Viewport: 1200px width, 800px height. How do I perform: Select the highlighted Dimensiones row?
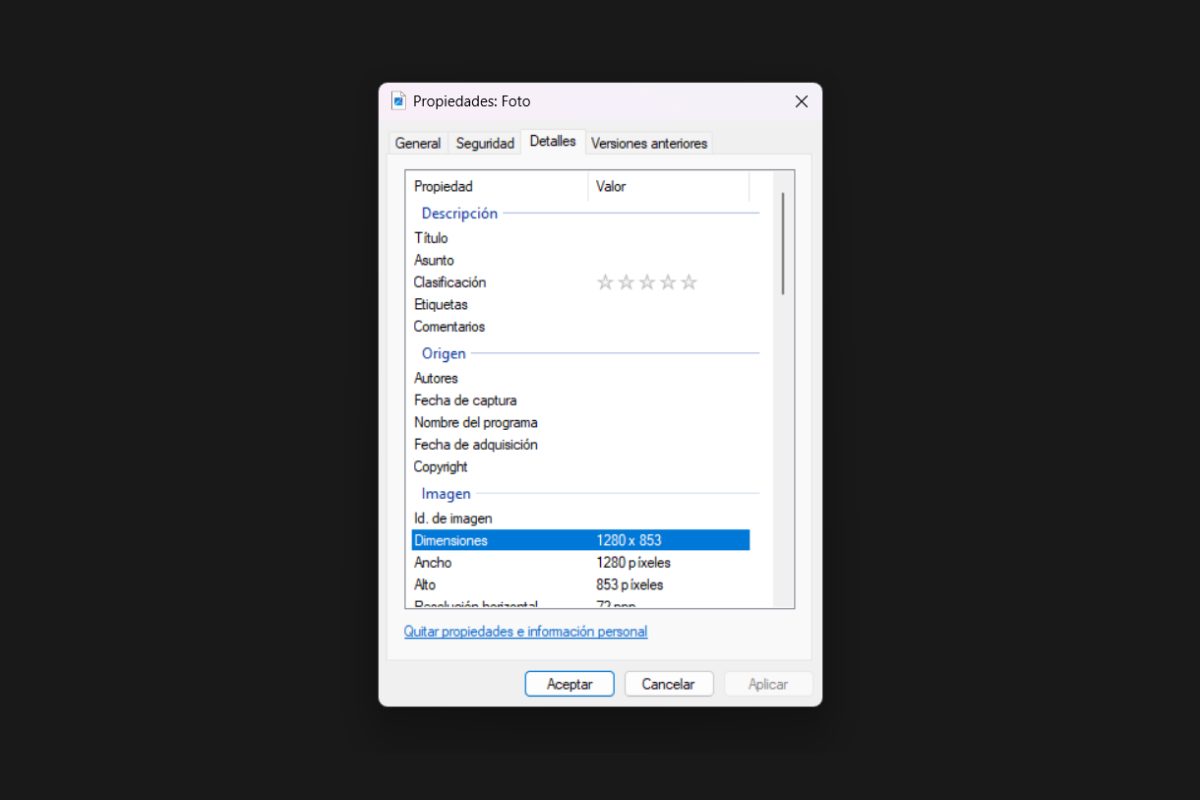coord(580,540)
